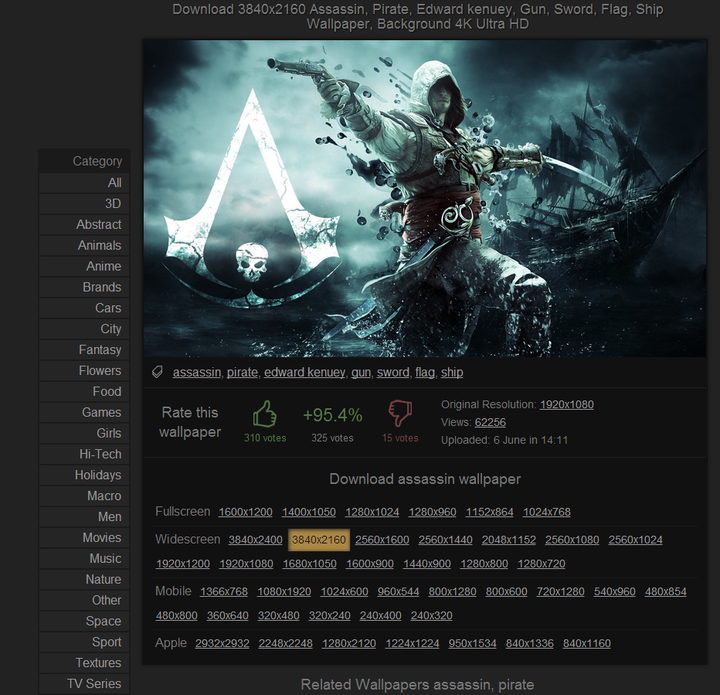
Task: Select the 2560x1440 widescreen size
Action: coord(445,540)
